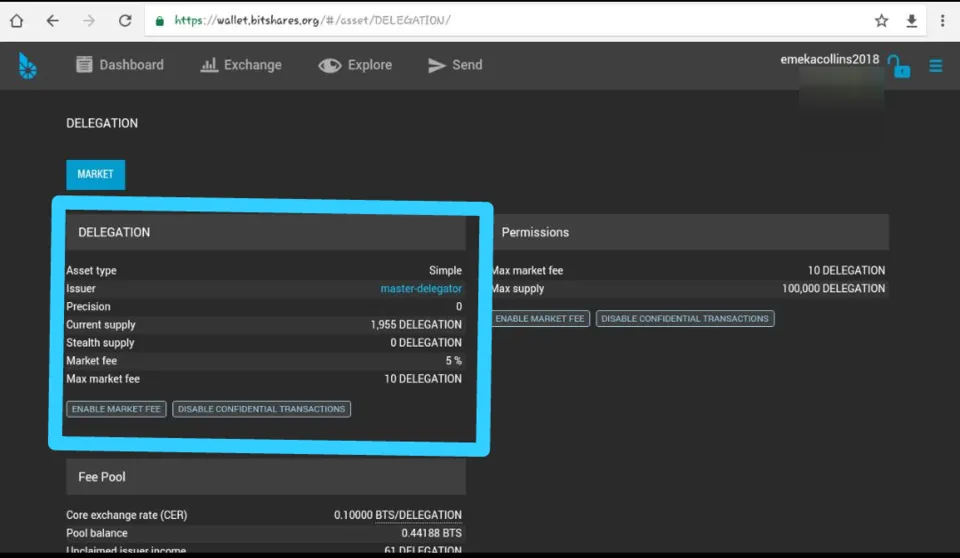
Task: Click the Max supply label under Permissions
Action: coord(518,288)
